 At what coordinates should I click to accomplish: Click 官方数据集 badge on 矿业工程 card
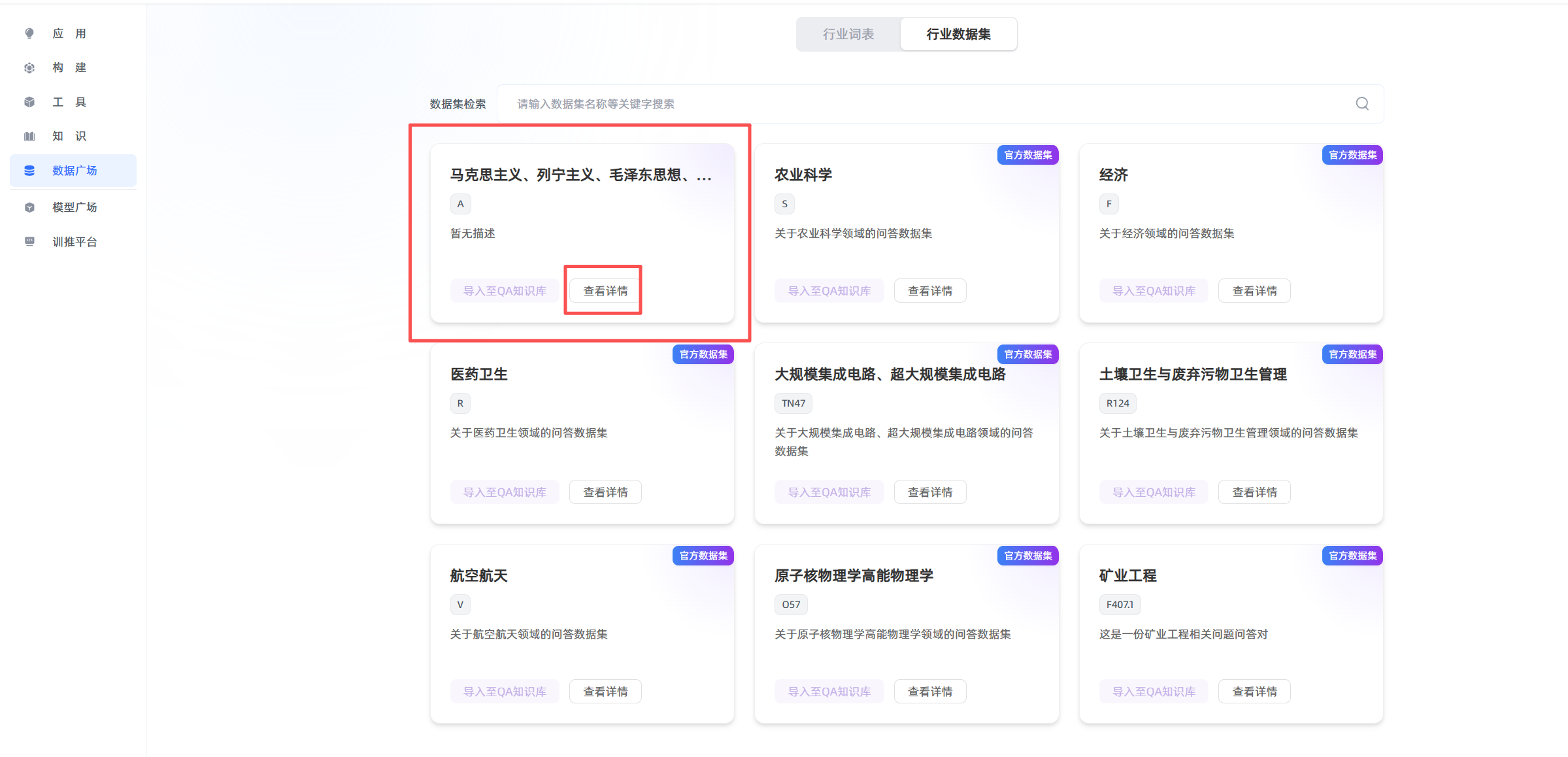click(1352, 556)
